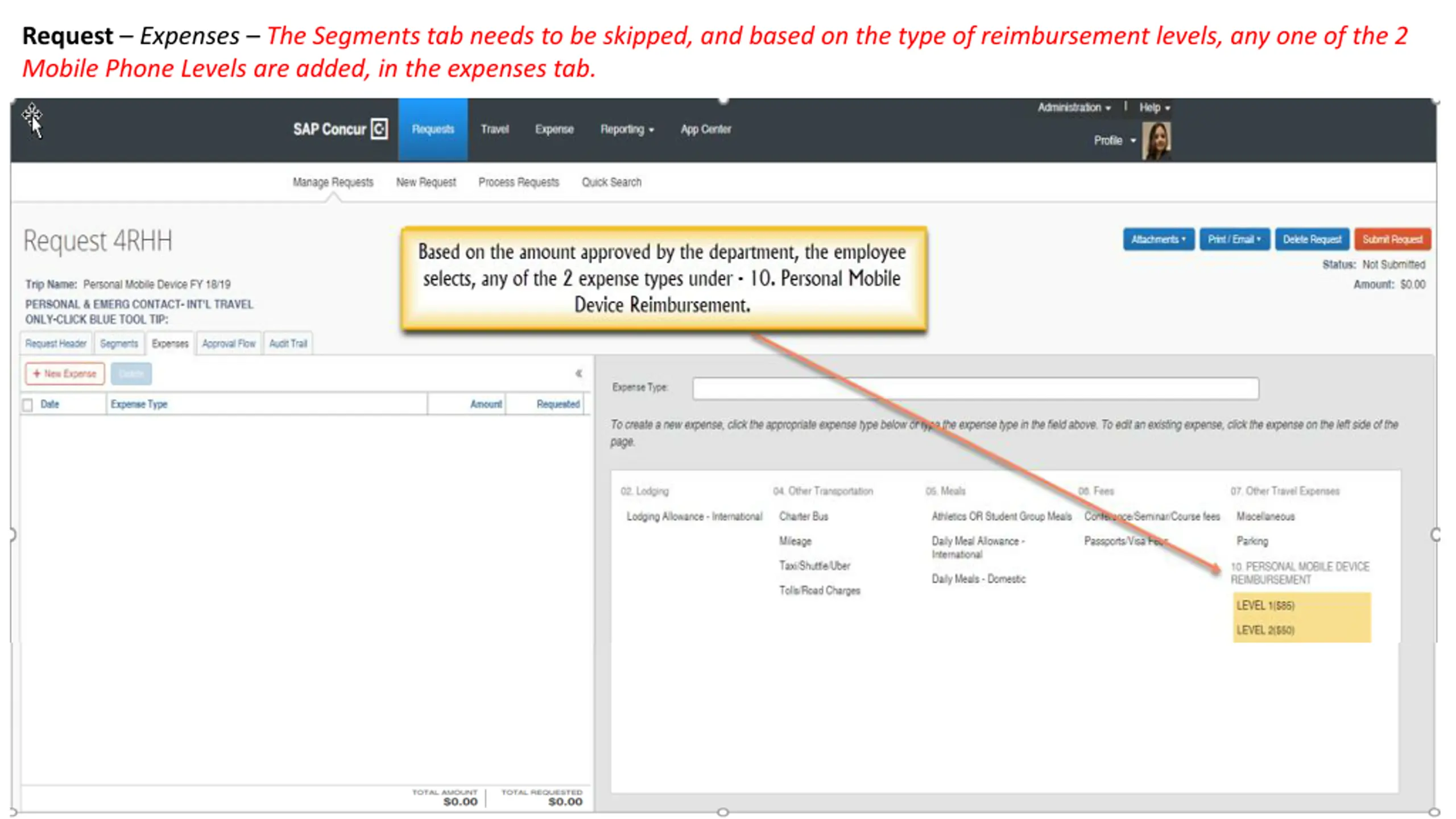This screenshot has height=819, width=1456.
Task: Click into the Expense Type input field
Action: click(975, 388)
